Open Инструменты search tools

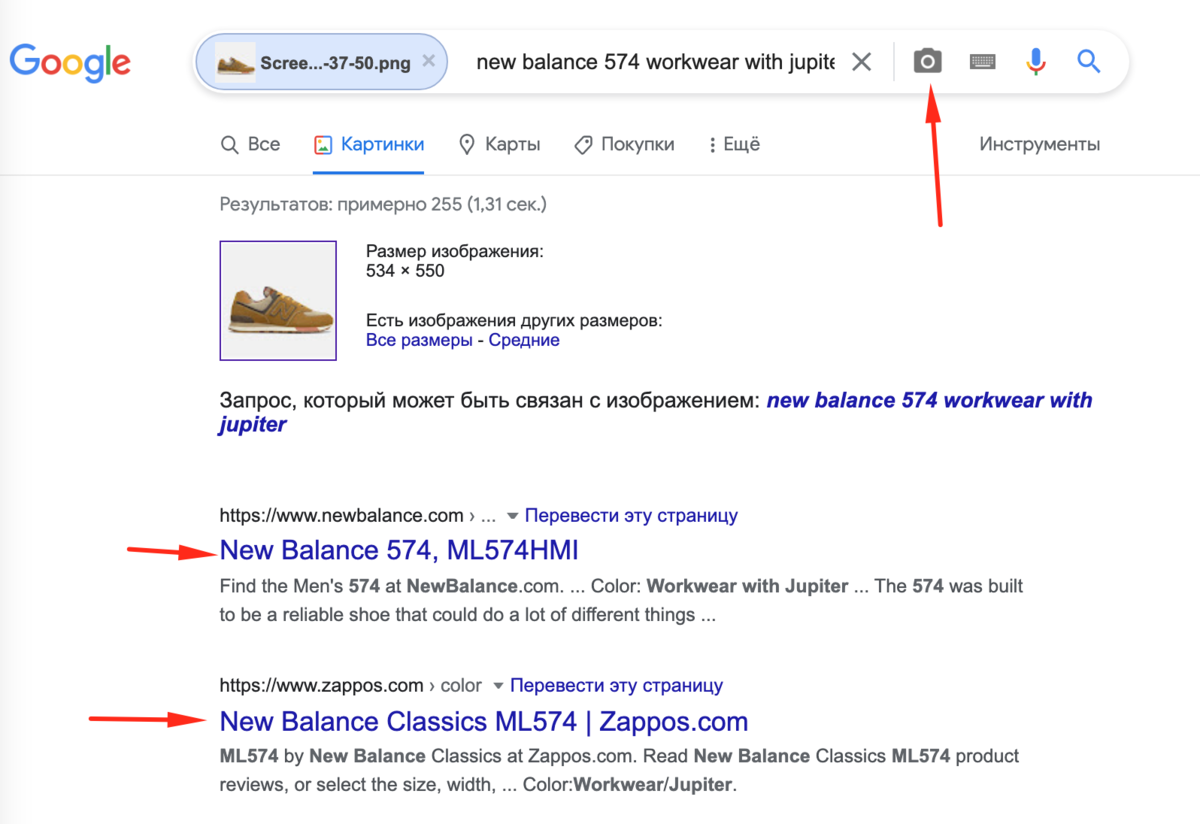(x=1040, y=144)
